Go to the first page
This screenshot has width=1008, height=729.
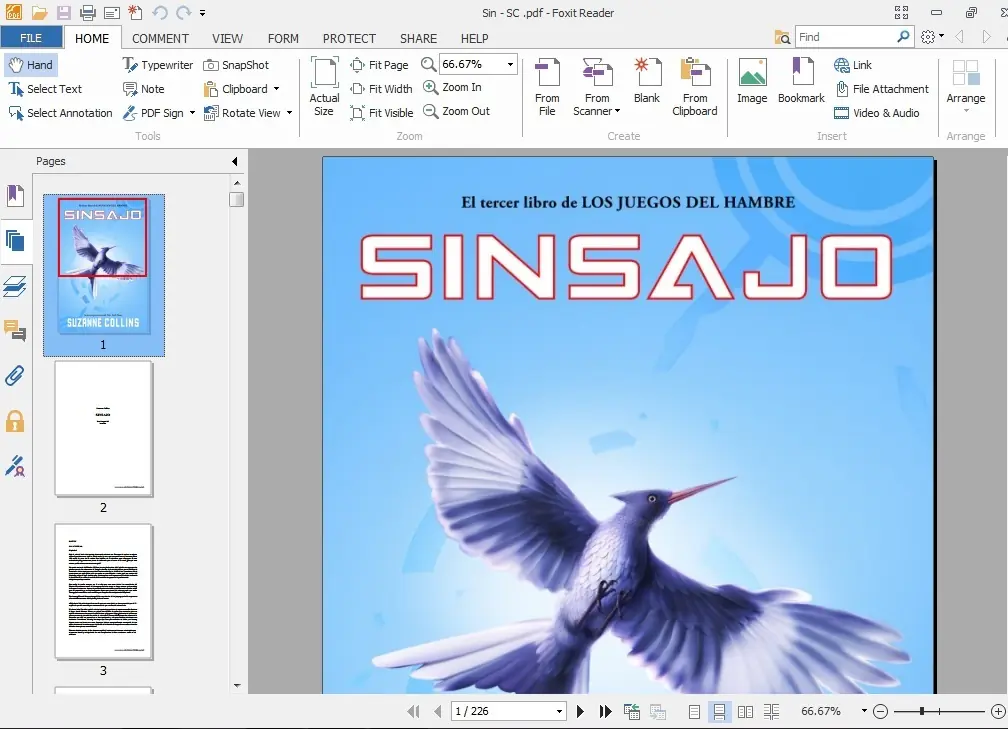pos(413,711)
